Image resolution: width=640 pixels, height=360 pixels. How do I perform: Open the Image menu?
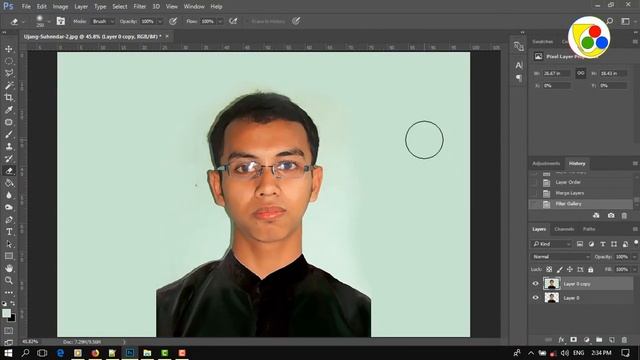60,7
